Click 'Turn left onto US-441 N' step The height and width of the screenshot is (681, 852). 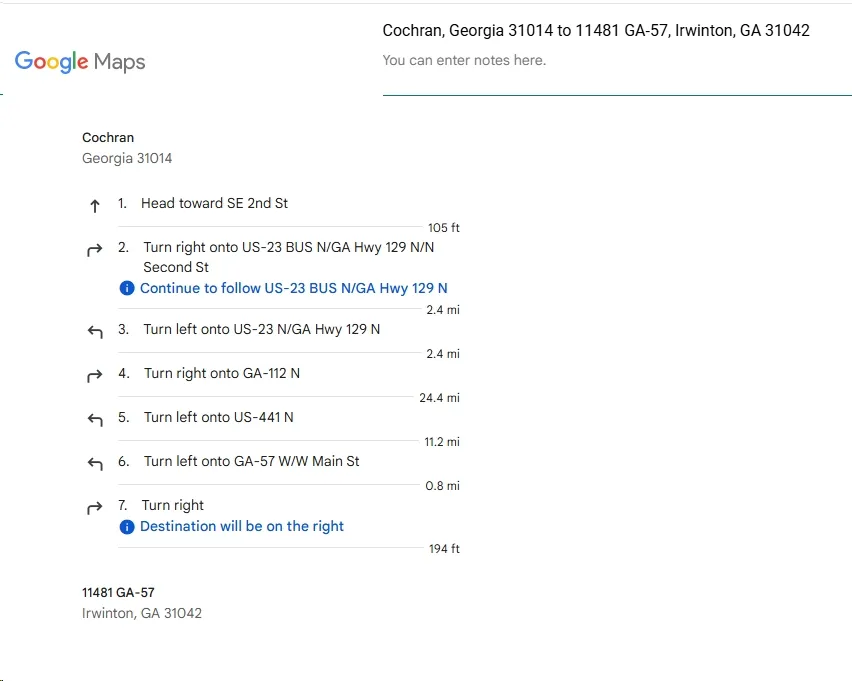click(x=218, y=417)
